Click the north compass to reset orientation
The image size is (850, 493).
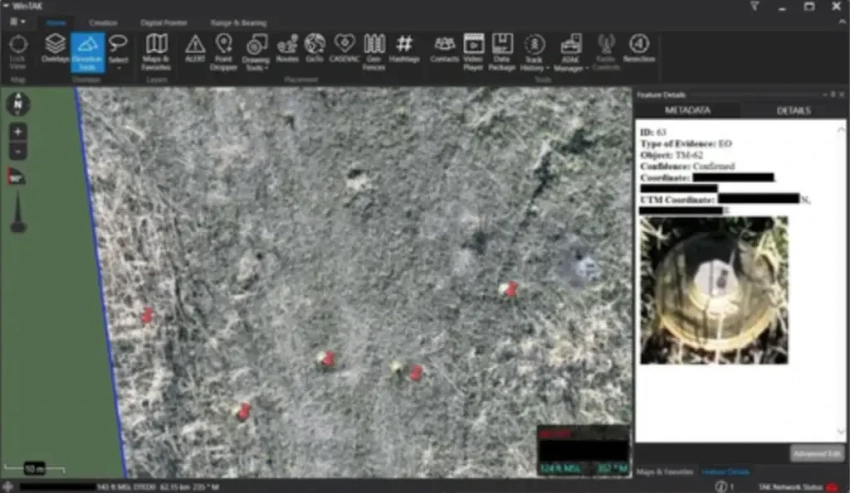coord(18,103)
